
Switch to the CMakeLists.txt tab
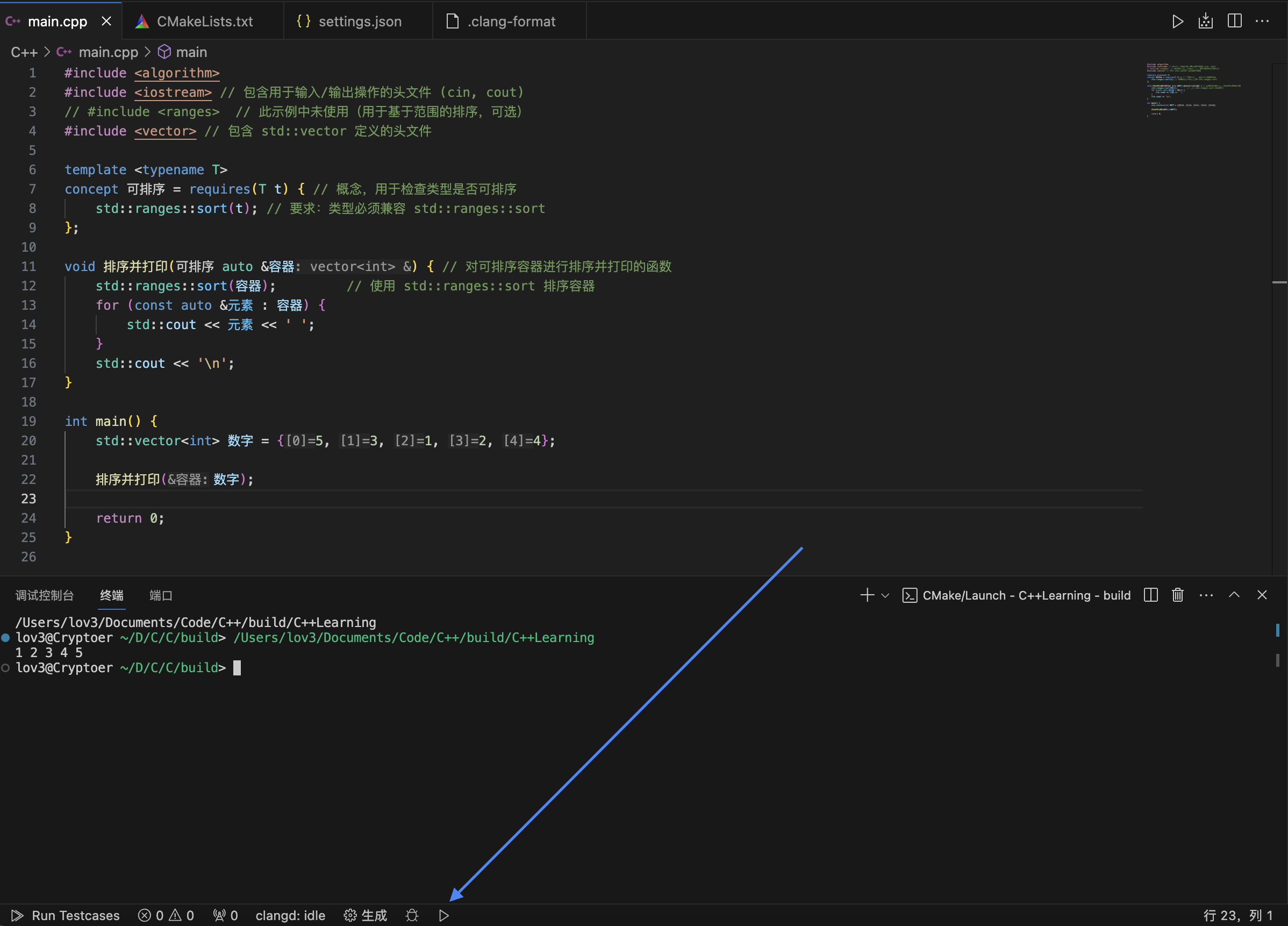(204, 22)
